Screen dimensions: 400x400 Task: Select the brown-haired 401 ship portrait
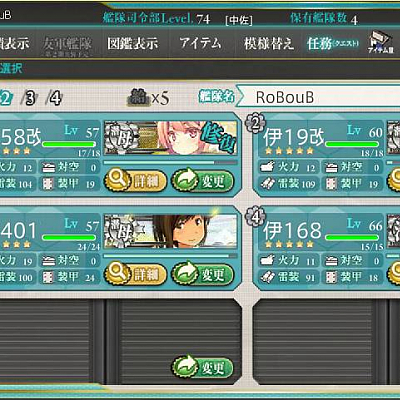point(171,232)
